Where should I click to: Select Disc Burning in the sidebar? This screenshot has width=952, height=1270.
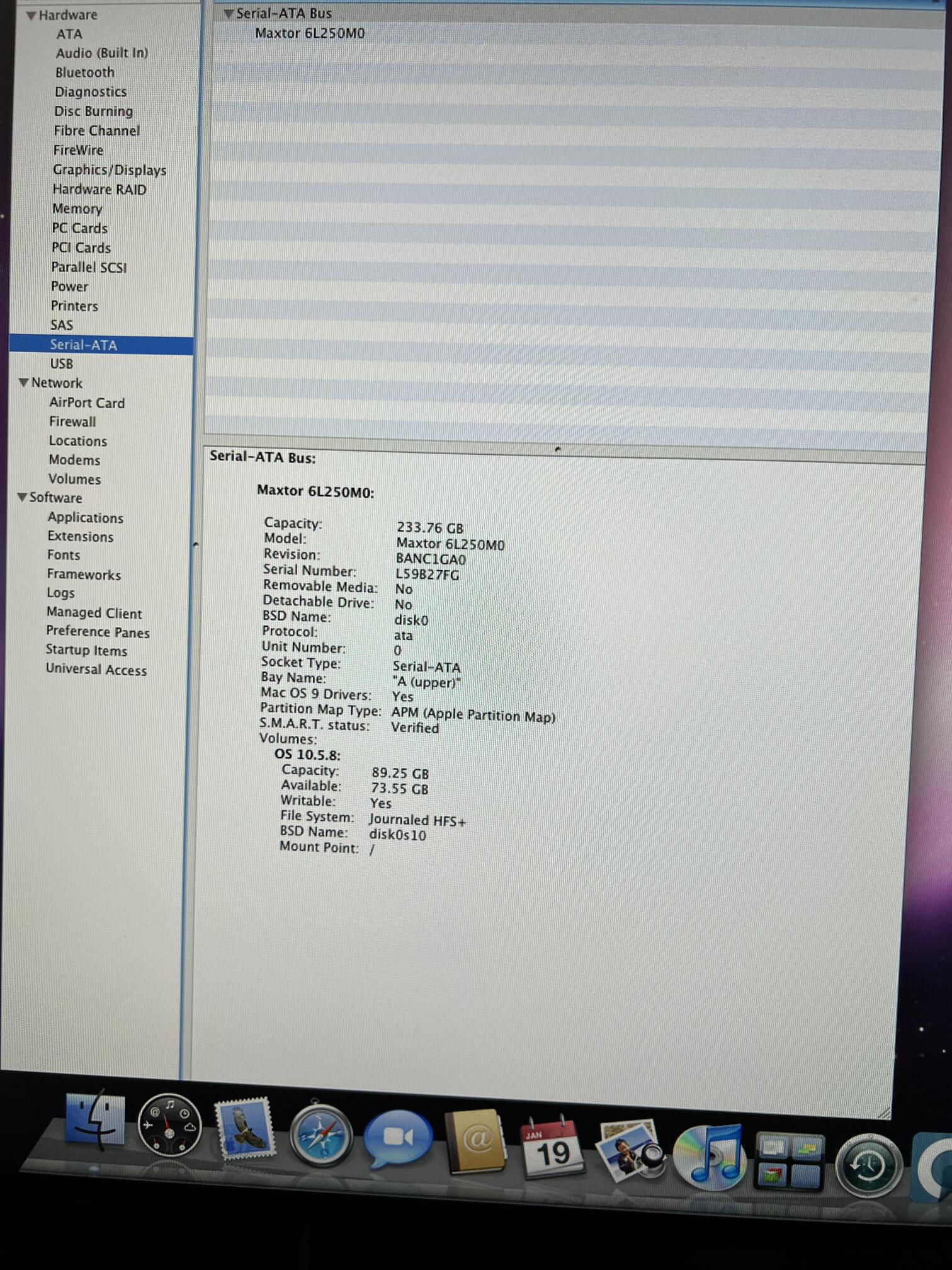(x=94, y=112)
